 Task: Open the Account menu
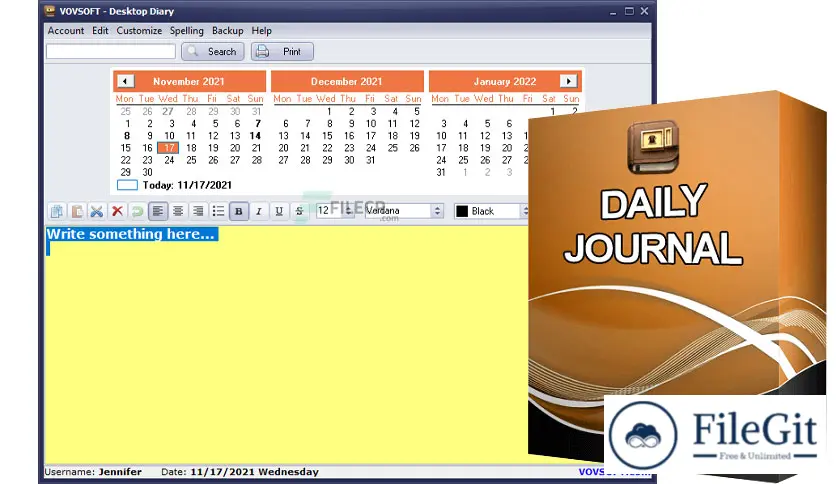(x=66, y=30)
